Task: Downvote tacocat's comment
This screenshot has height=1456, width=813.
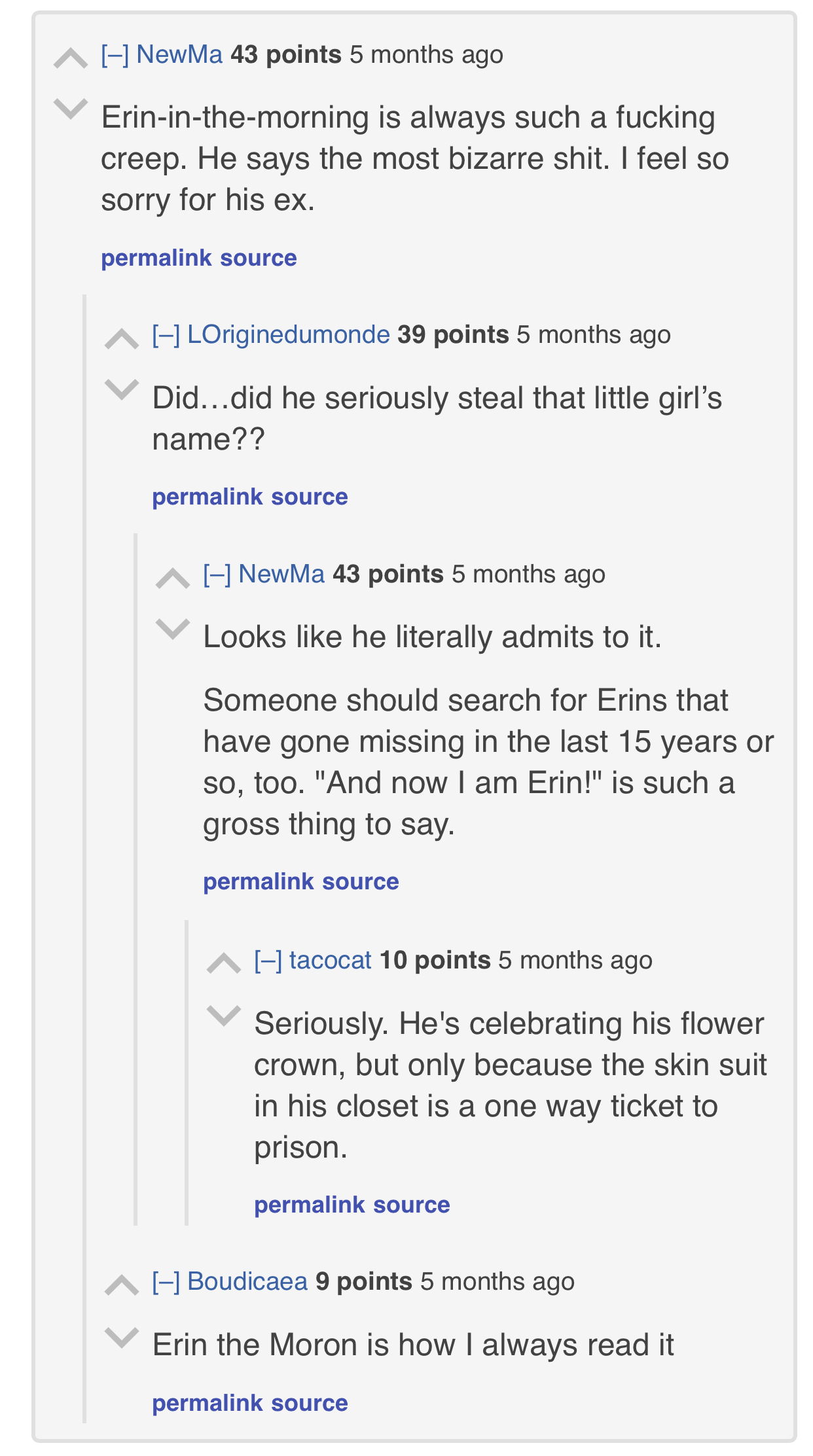Action: [x=224, y=1014]
